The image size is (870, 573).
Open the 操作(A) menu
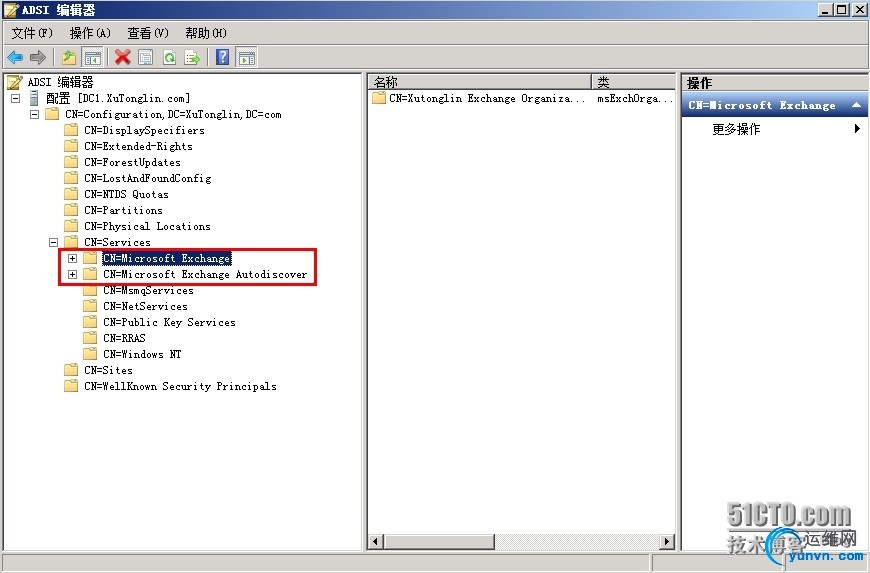[90, 33]
